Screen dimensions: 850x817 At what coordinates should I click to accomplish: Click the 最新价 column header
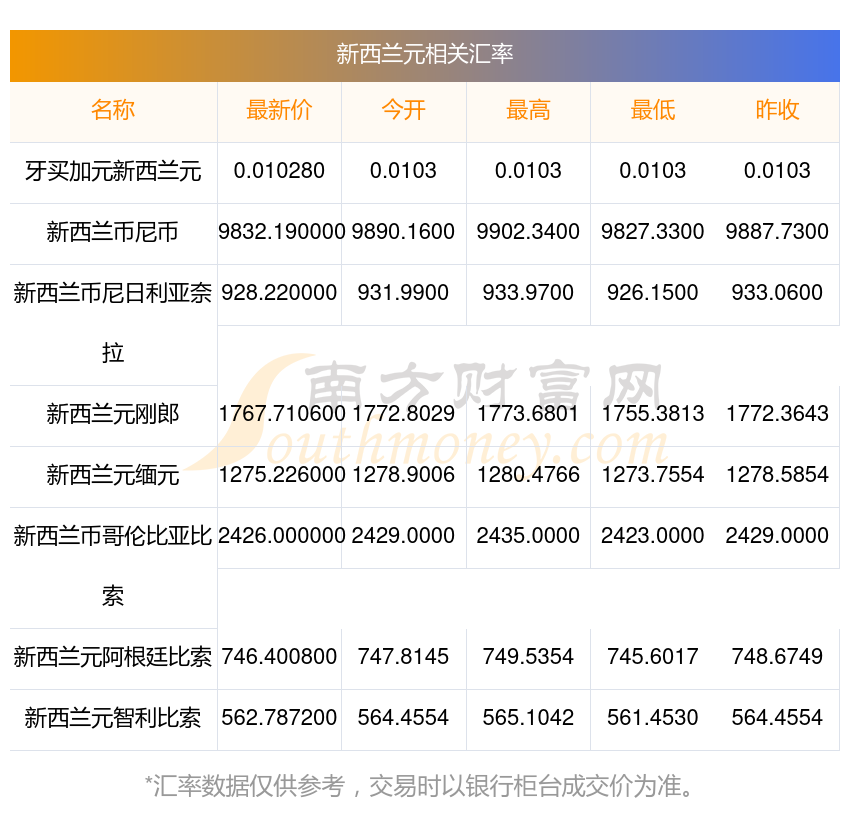pos(279,110)
